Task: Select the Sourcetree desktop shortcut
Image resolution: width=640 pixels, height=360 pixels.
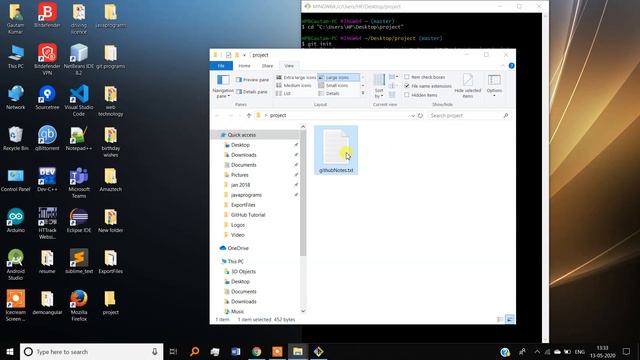Action: pyautogui.click(x=47, y=98)
